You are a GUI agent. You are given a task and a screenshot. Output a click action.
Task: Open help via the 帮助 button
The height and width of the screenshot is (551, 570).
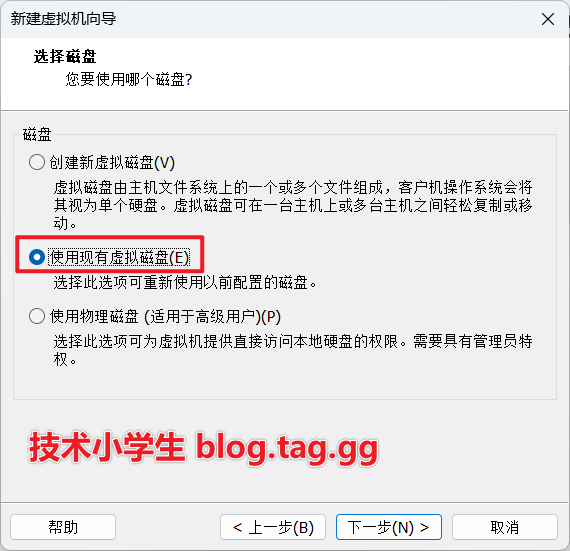[63, 527]
